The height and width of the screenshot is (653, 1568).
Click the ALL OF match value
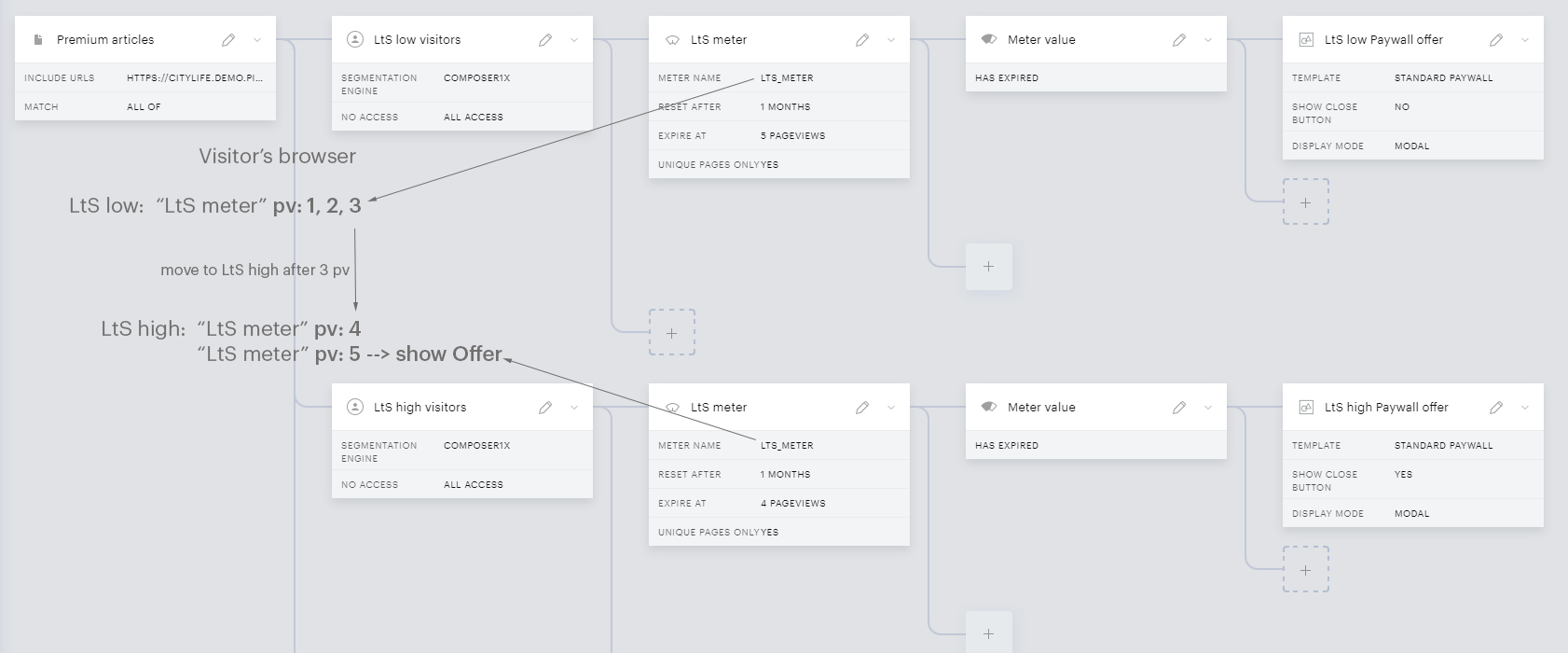coord(144,107)
